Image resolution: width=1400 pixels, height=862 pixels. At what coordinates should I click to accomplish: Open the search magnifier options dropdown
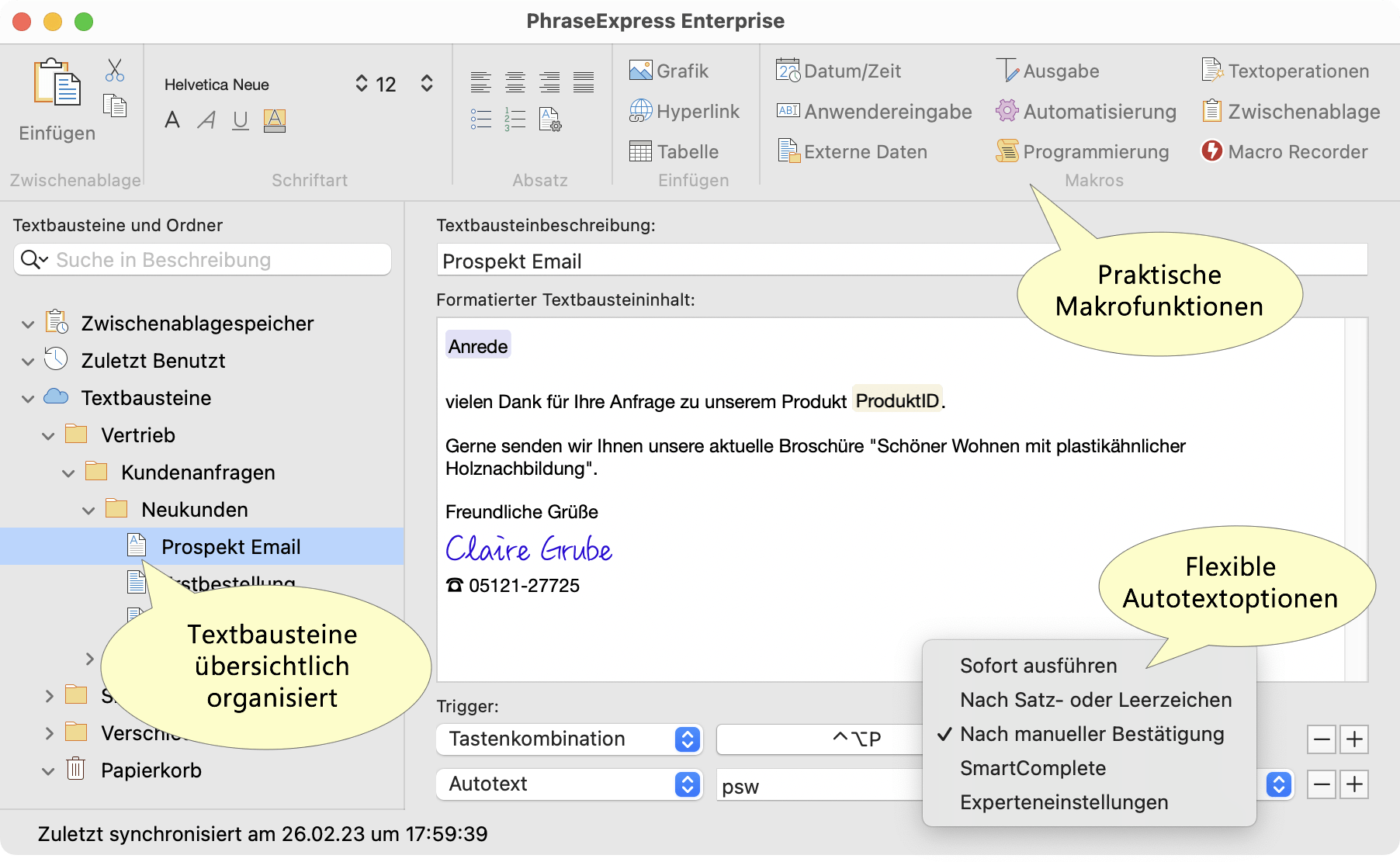click(x=35, y=259)
